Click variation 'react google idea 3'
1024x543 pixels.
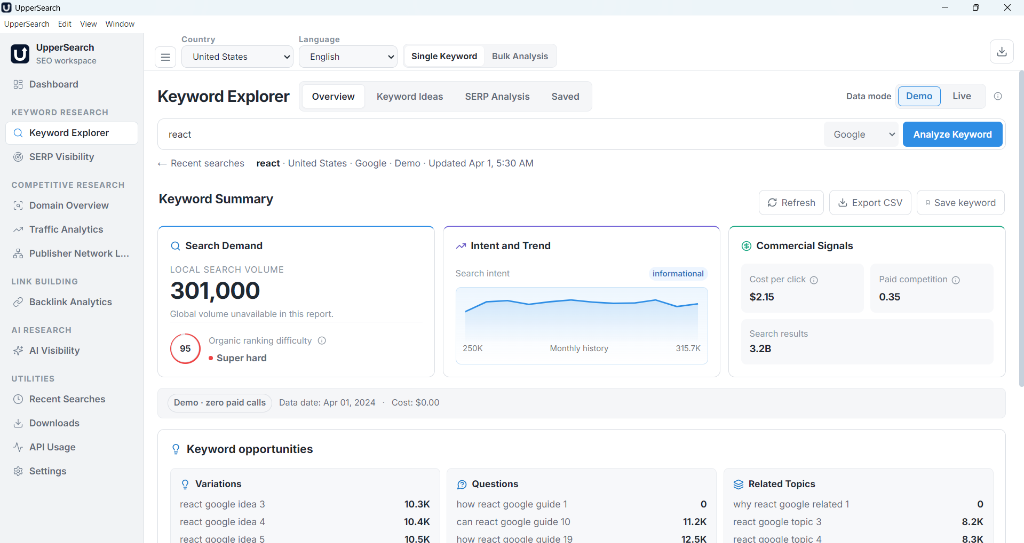coord(222,504)
